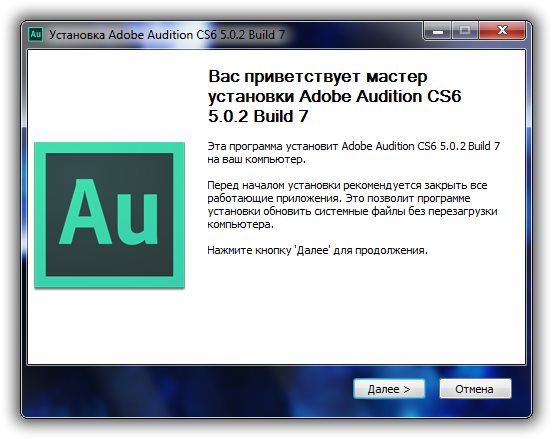Viewport: 553px width, 439px height.
Task: Click the text 'Нажмите кнопку 'Далее' для продолжения.'
Action: tap(317, 250)
